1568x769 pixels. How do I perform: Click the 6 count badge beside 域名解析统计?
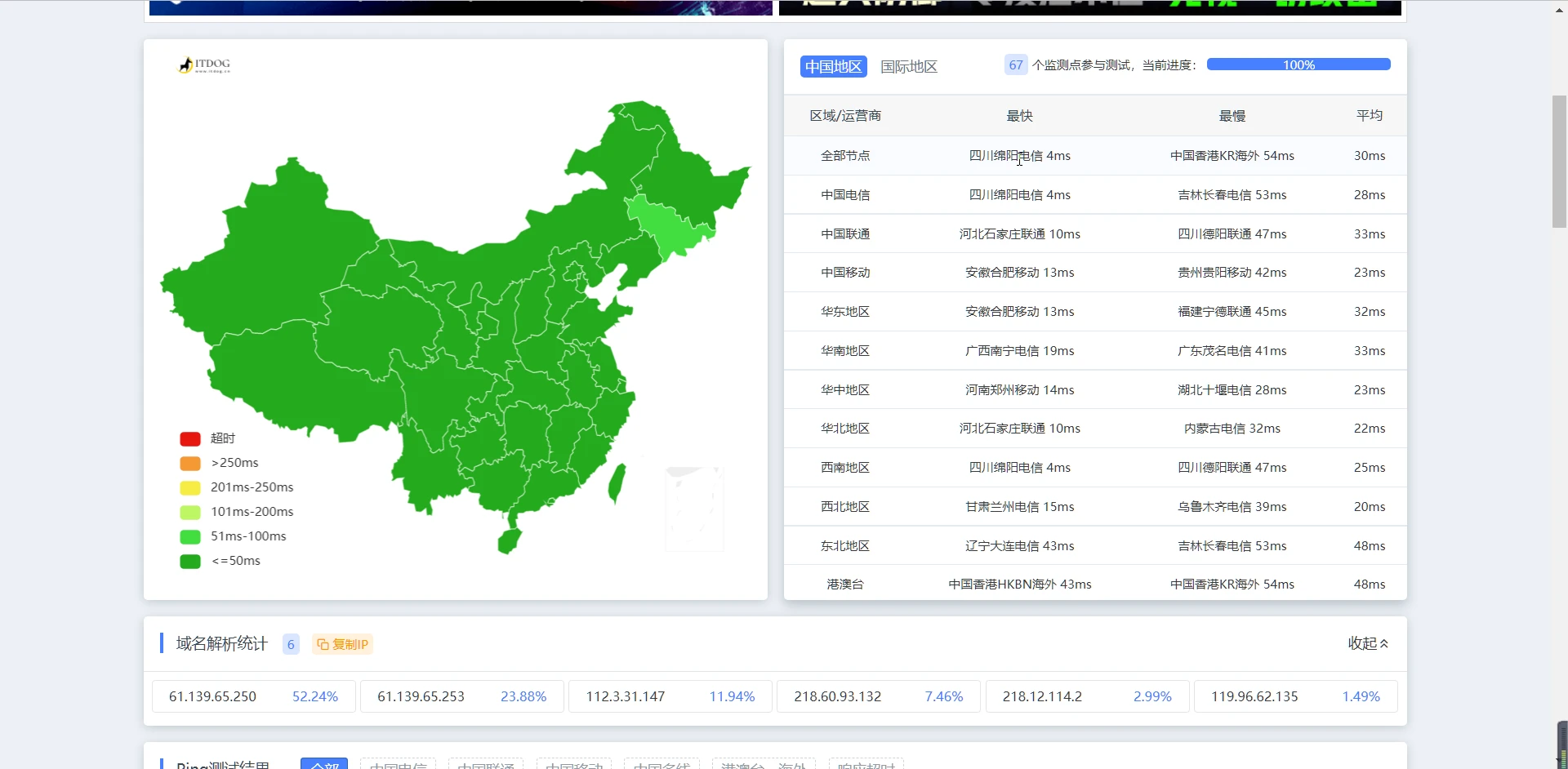pyautogui.click(x=291, y=644)
